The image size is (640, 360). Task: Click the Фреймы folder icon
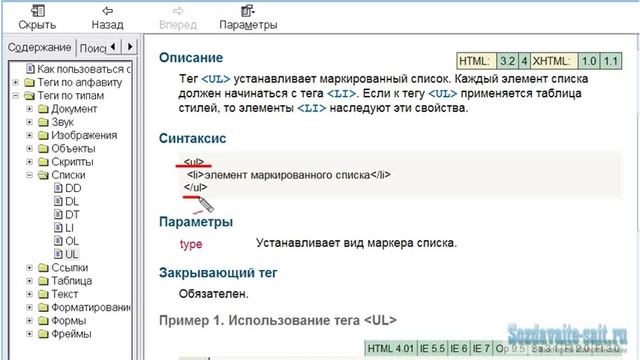(43, 334)
